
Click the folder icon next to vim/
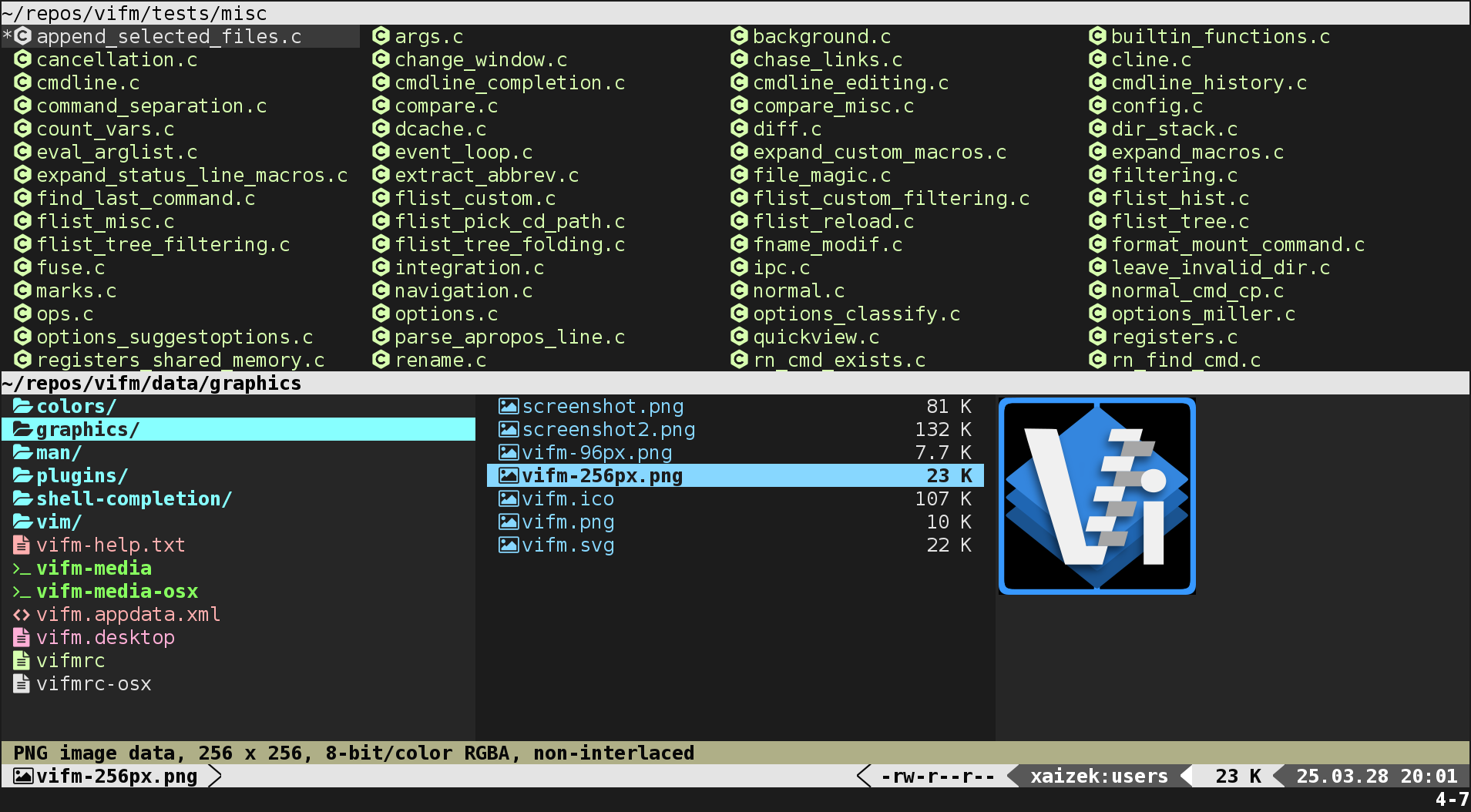(23, 522)
